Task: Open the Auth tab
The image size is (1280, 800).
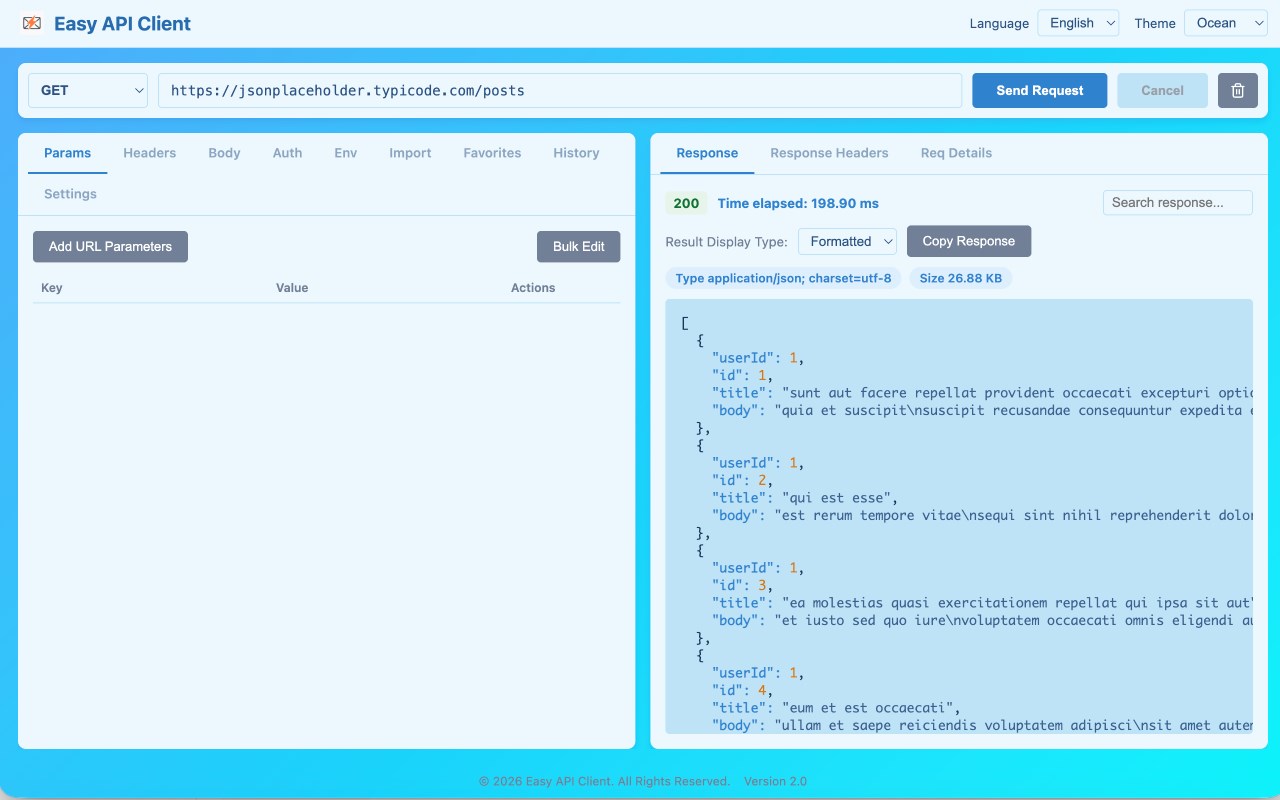Action: coord(287,153)
